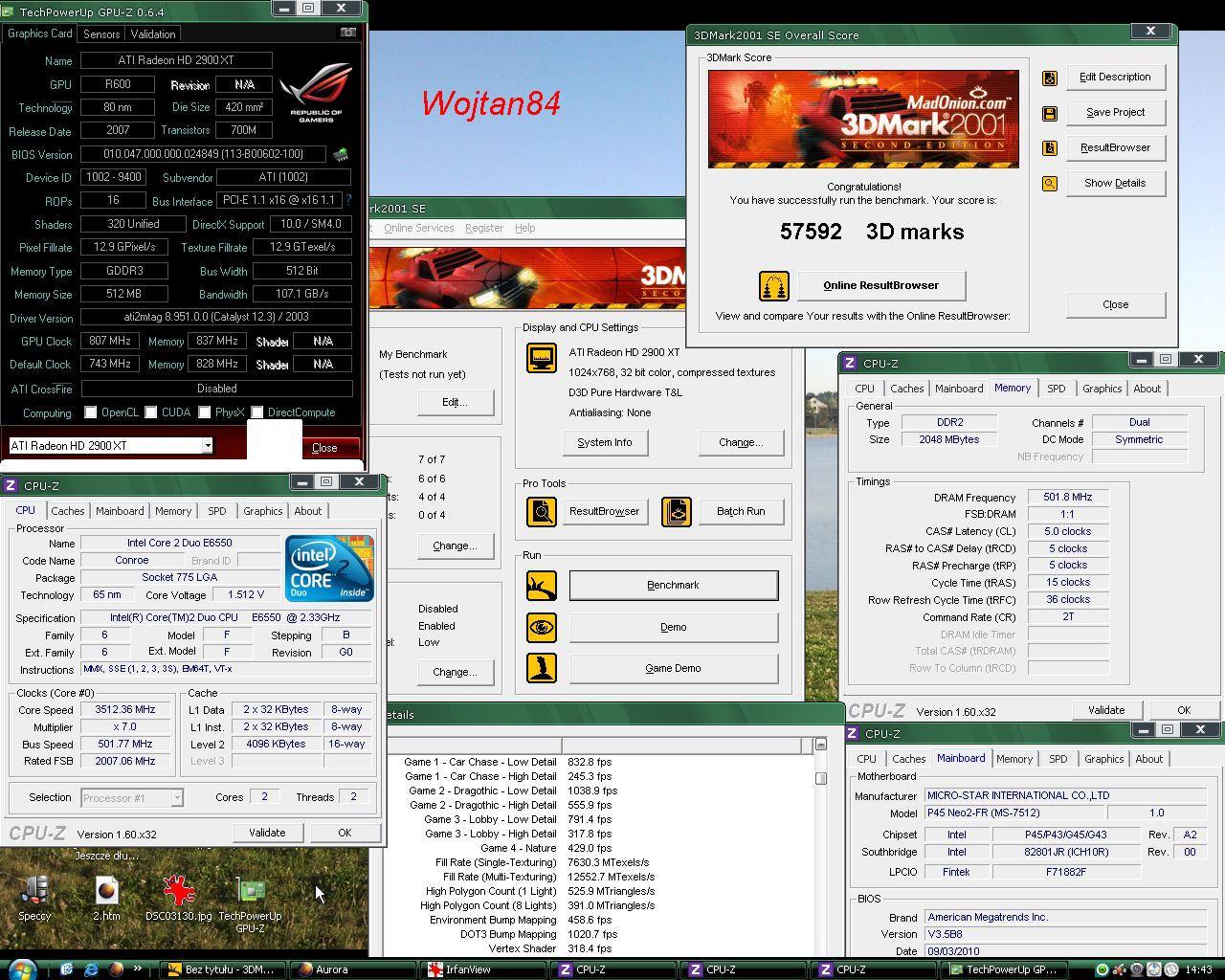Click taskbar clock showing 14:43
Image resolution: width=1225 pixels, height=980 pixels.
tap(1198, 969)
